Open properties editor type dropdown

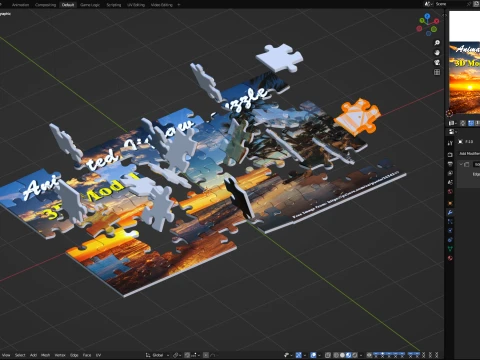pos(453,132)
